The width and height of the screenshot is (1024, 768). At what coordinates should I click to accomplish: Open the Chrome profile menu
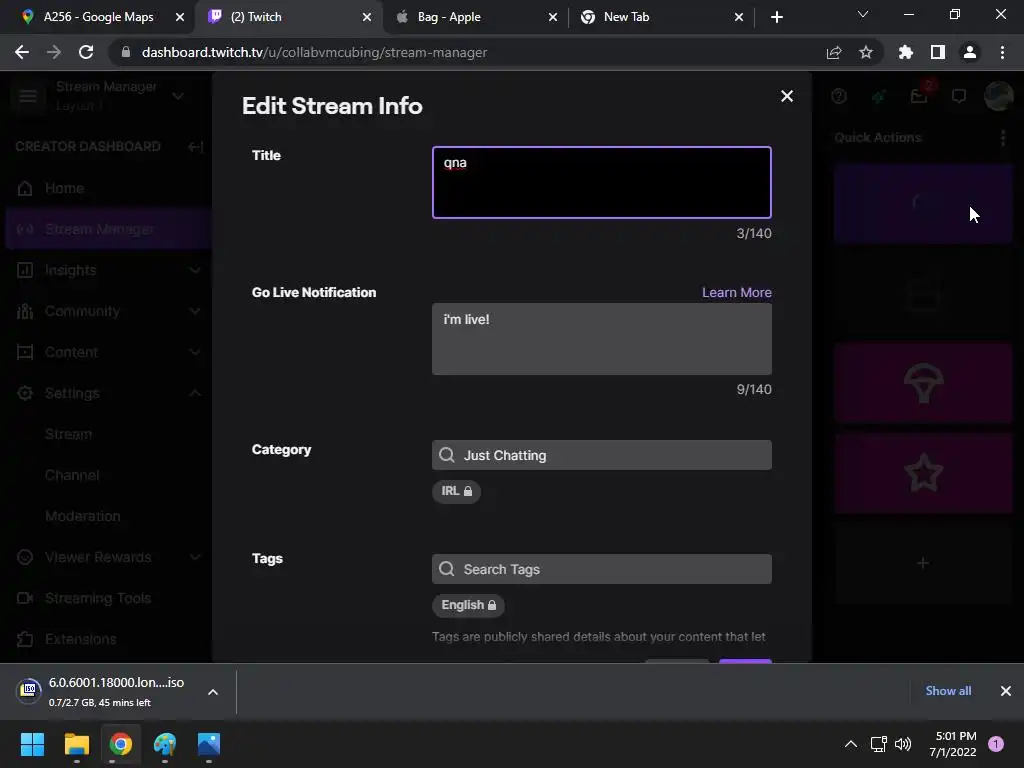click(970, 52)
